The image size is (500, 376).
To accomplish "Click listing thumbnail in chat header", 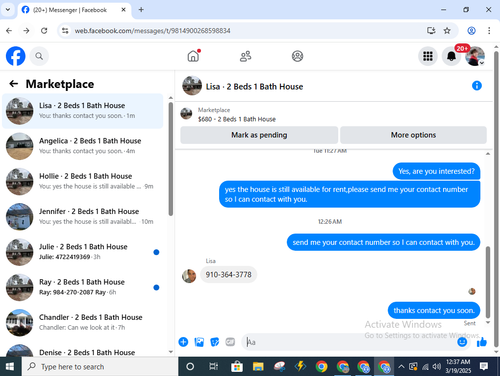I will click(192, 86).
